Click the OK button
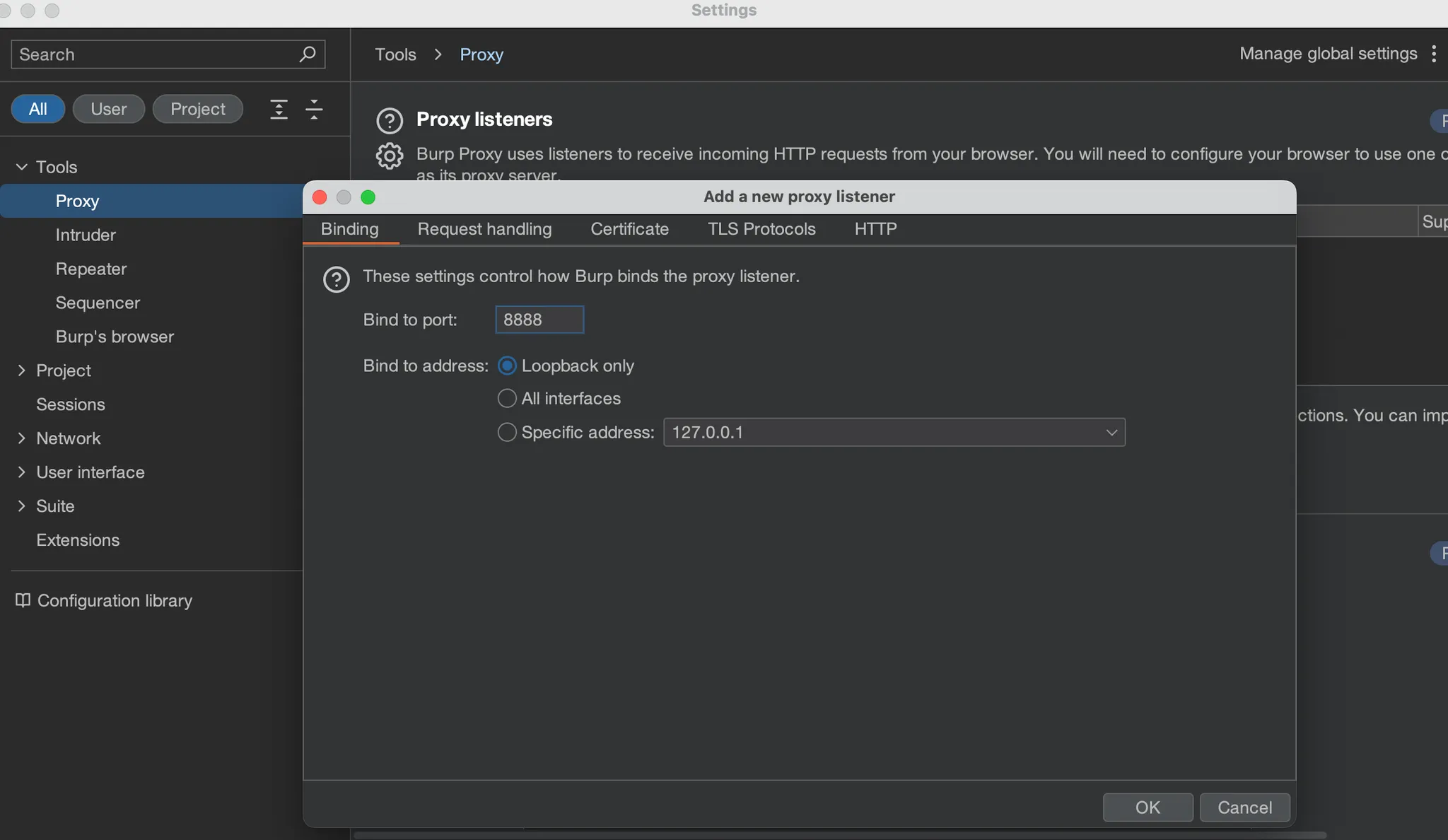 [x=1148, y=807]
